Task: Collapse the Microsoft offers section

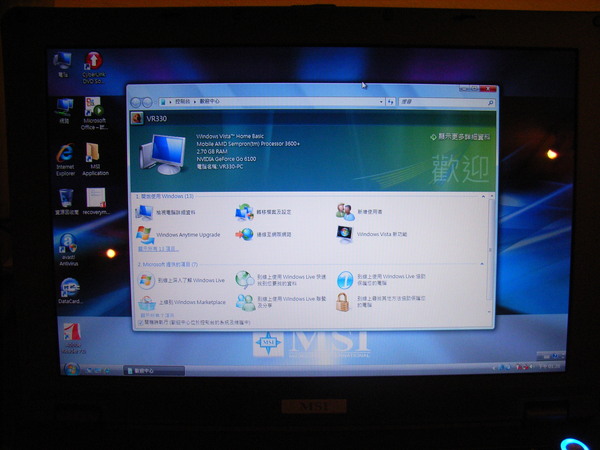Action: [x=482, y=264]
